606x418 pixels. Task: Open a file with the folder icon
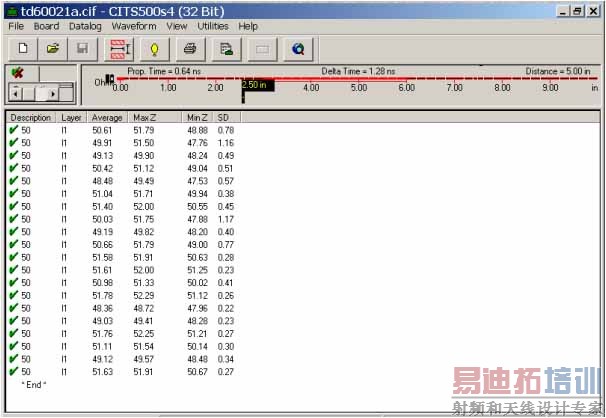tap(53, 49)
